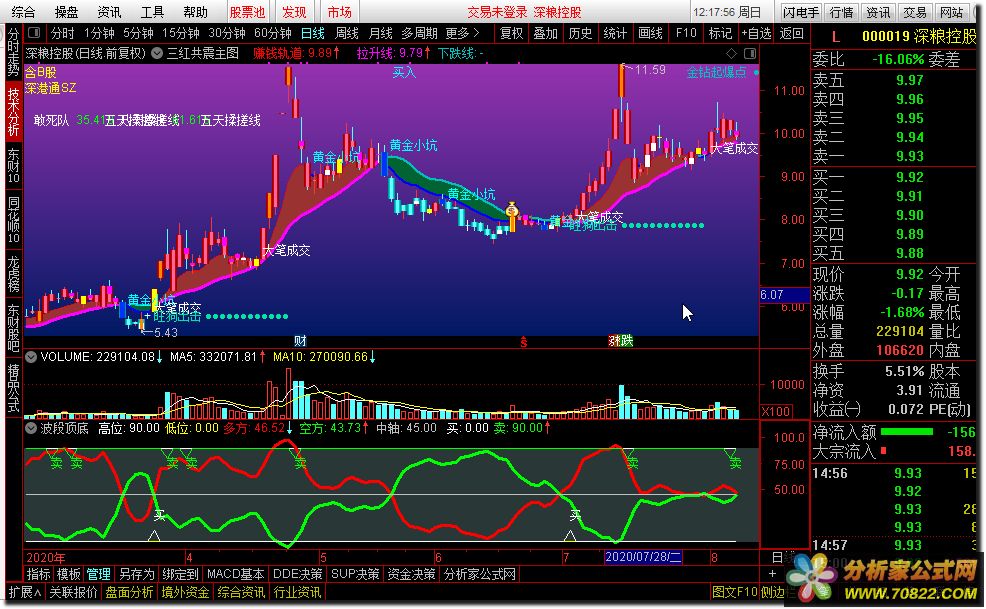The width and height of the screenshot is (986, 609).
Task: Toggle the 复权 price adjustment
Action: [511, 33]
